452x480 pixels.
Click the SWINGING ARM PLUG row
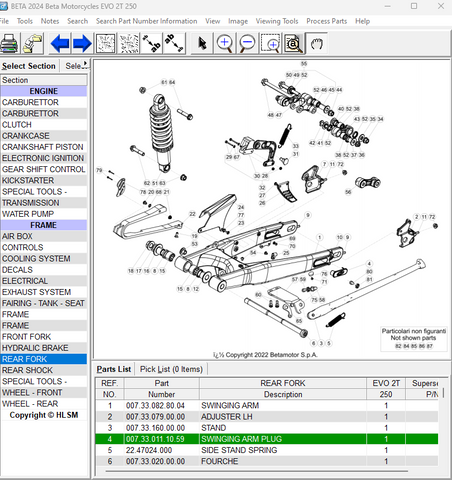pyautogui.click(x=267, y=439)
